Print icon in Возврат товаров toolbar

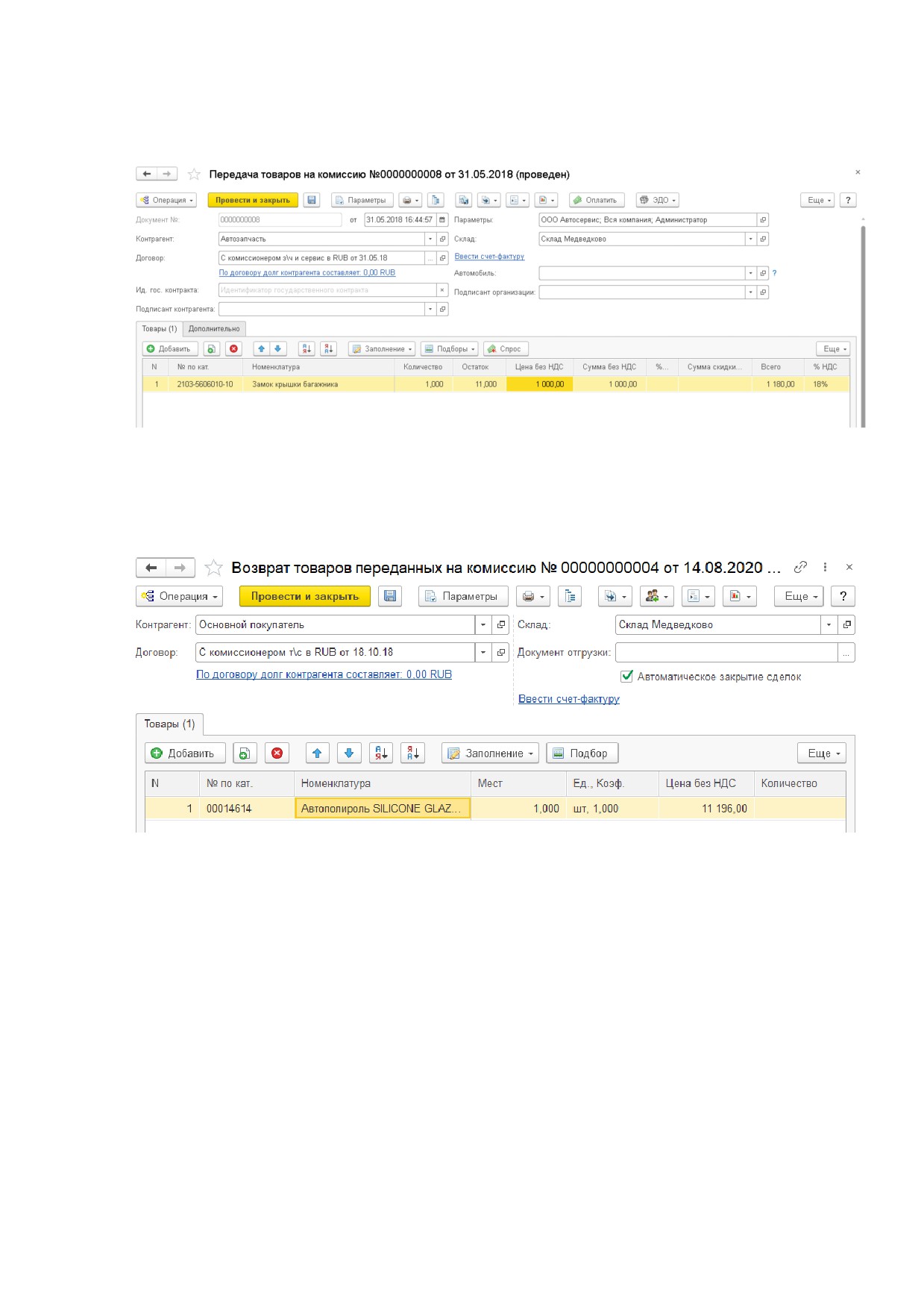(534, 596)
